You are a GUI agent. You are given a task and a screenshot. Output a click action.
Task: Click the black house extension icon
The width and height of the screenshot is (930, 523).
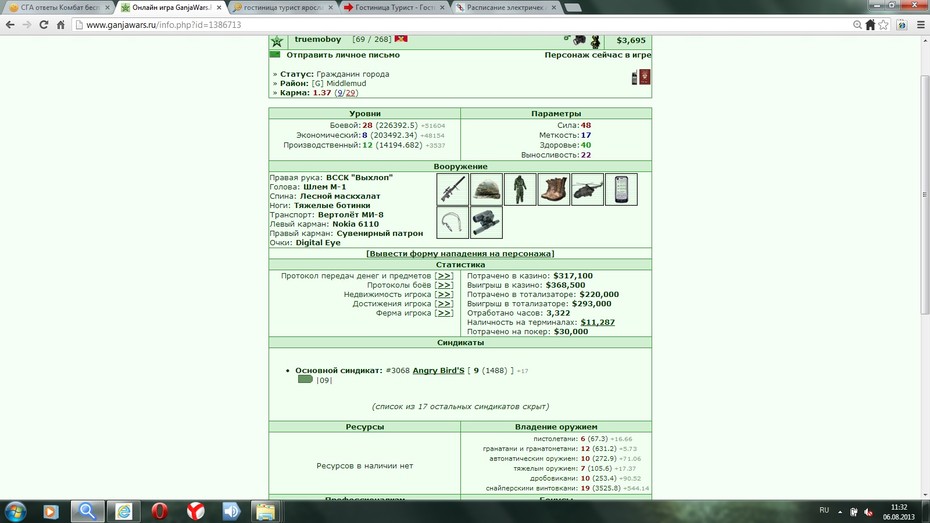[870, 25]
